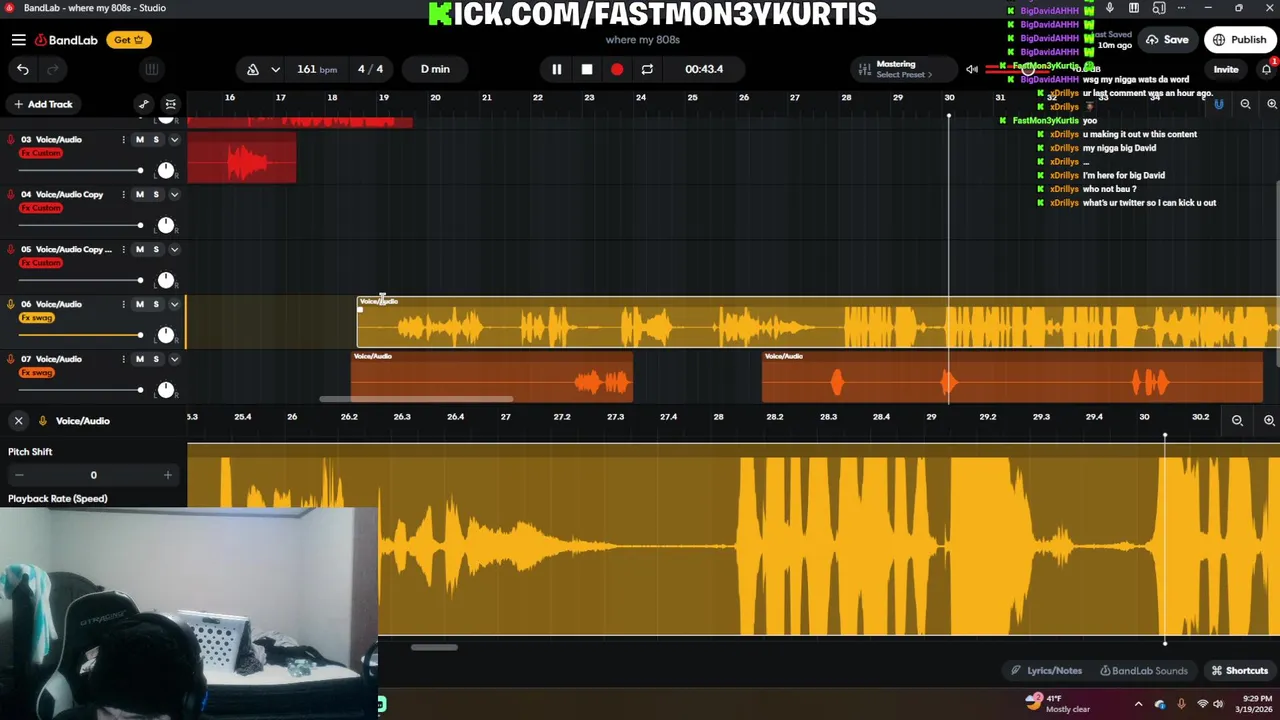Undo the last action
The width and height of the screenshot is (1280, 720).
[23, 69]
